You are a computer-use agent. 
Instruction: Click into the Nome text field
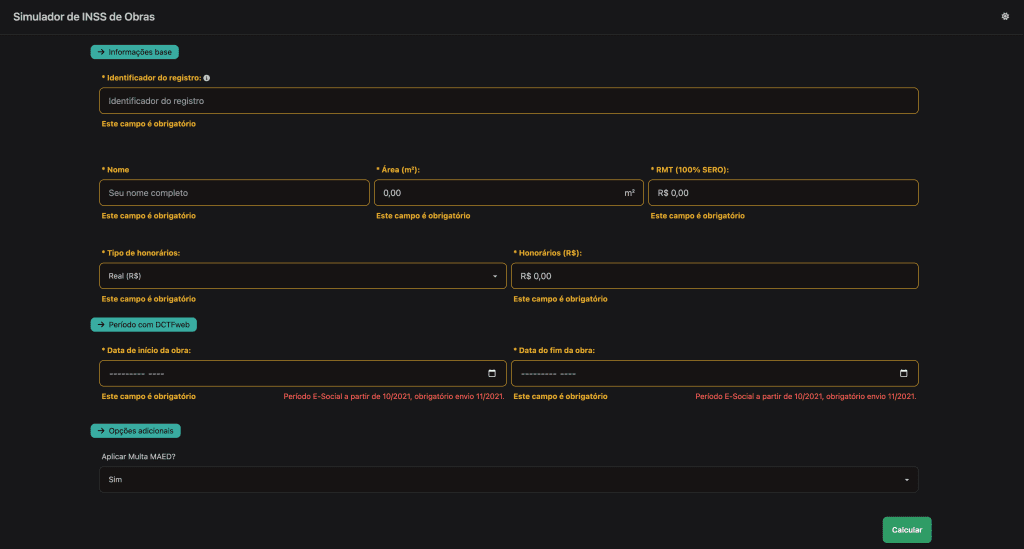click(234, 193)
